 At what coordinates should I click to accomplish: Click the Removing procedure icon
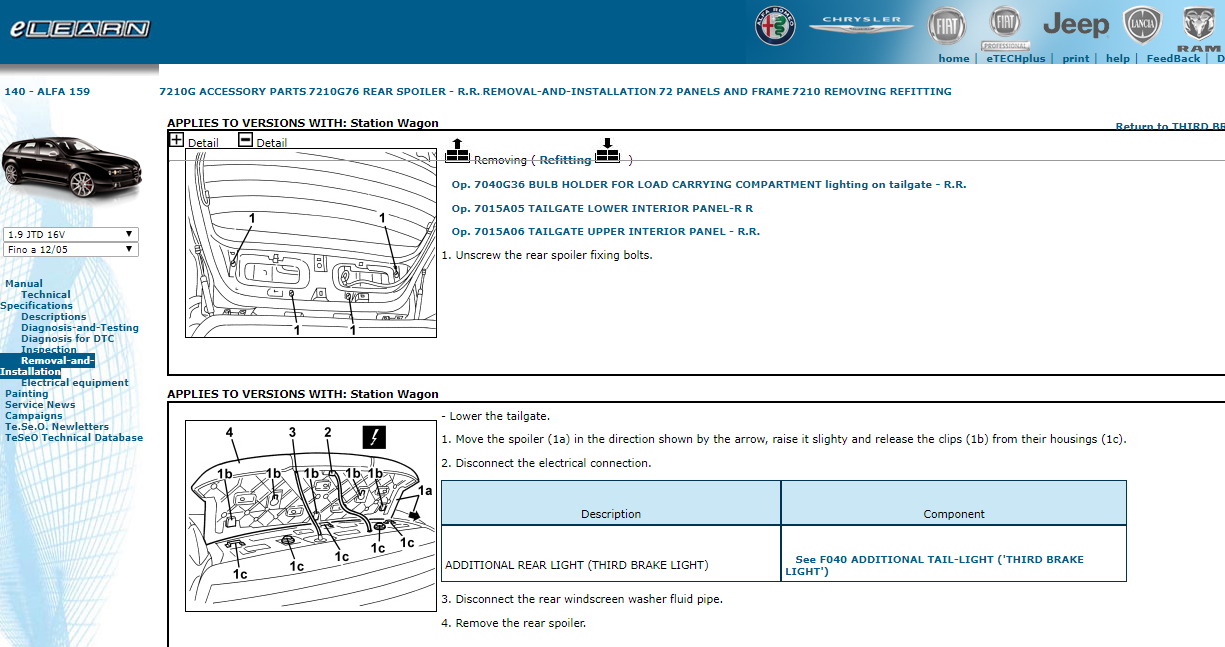point(457,151)
